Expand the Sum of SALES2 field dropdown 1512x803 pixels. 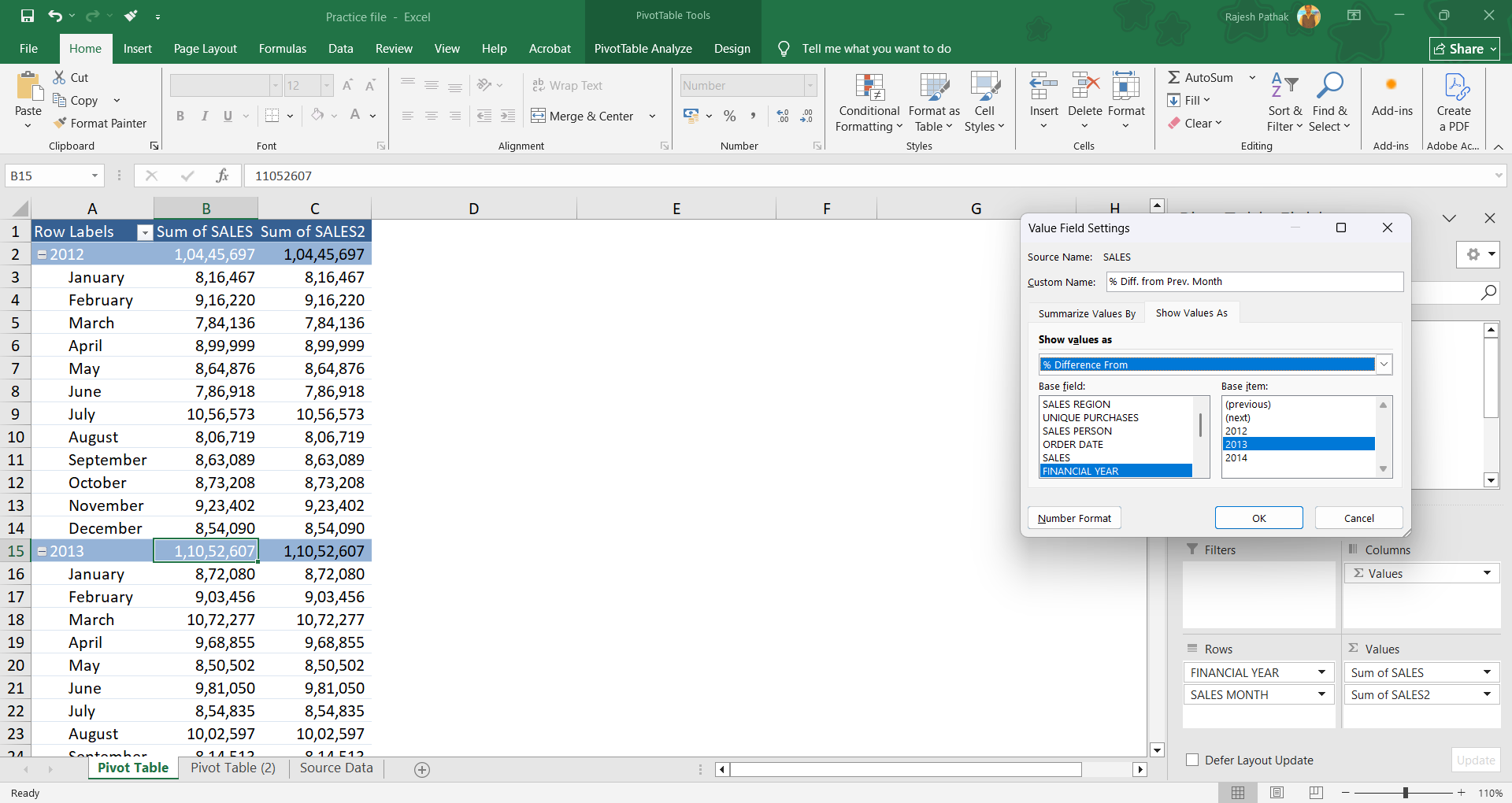click(x=1487, y=694)
